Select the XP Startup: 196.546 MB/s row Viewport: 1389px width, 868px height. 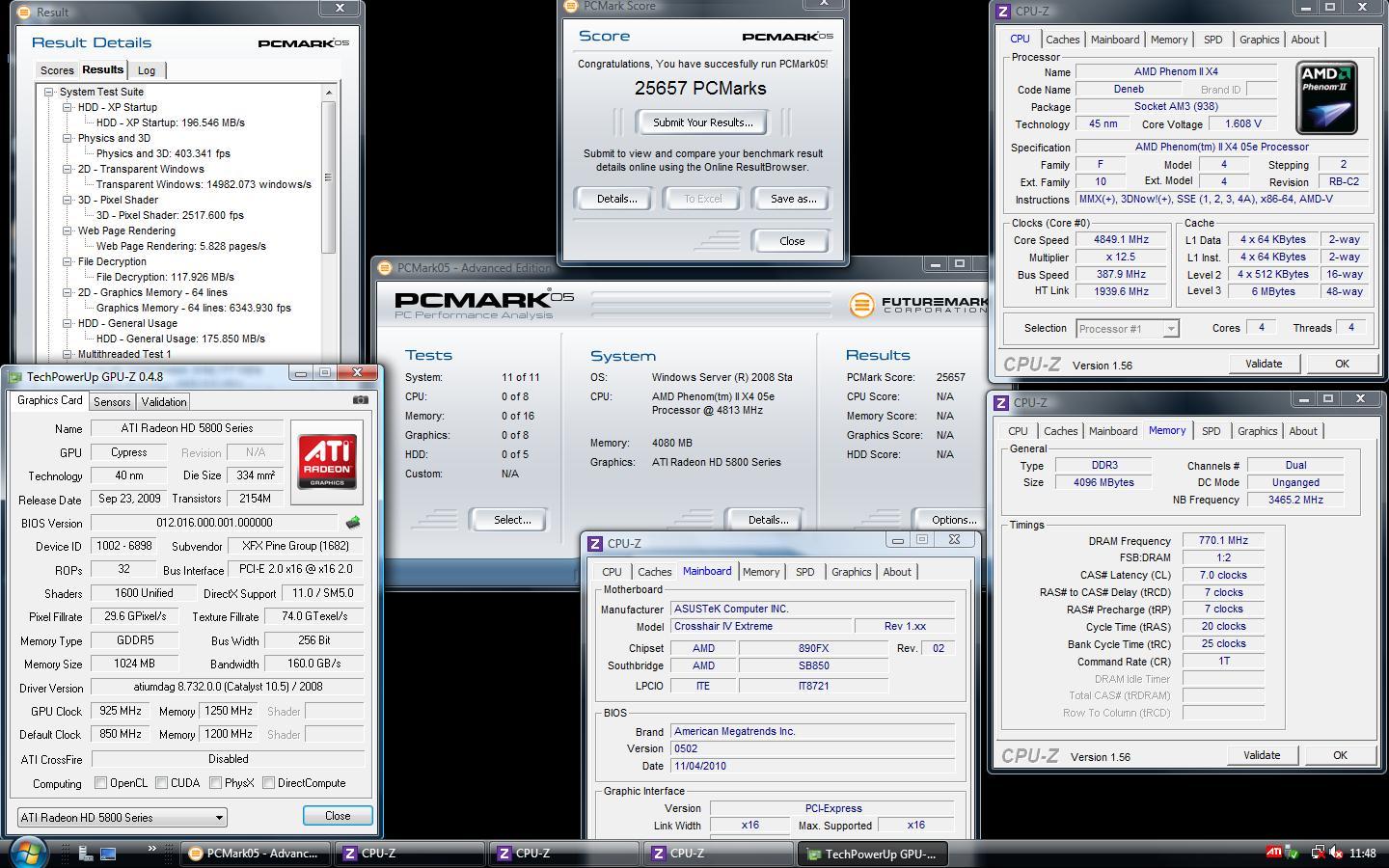click(x=171, y=122)
